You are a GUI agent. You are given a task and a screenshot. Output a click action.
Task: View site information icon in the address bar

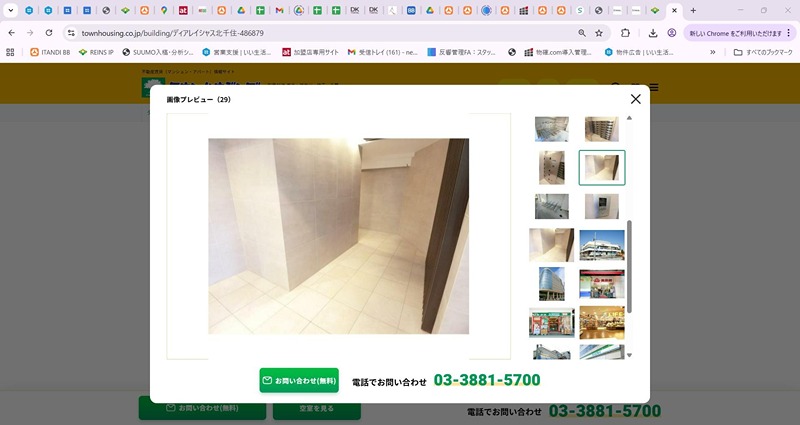[x=71, y=33]
